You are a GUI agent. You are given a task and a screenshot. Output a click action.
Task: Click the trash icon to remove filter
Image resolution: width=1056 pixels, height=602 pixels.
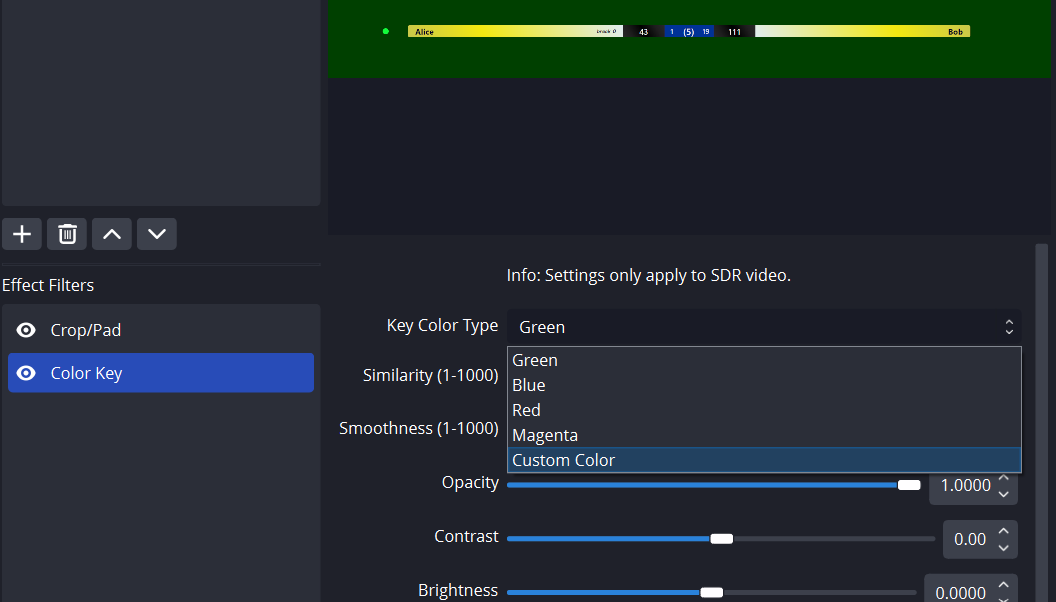[x=67, y=234]
